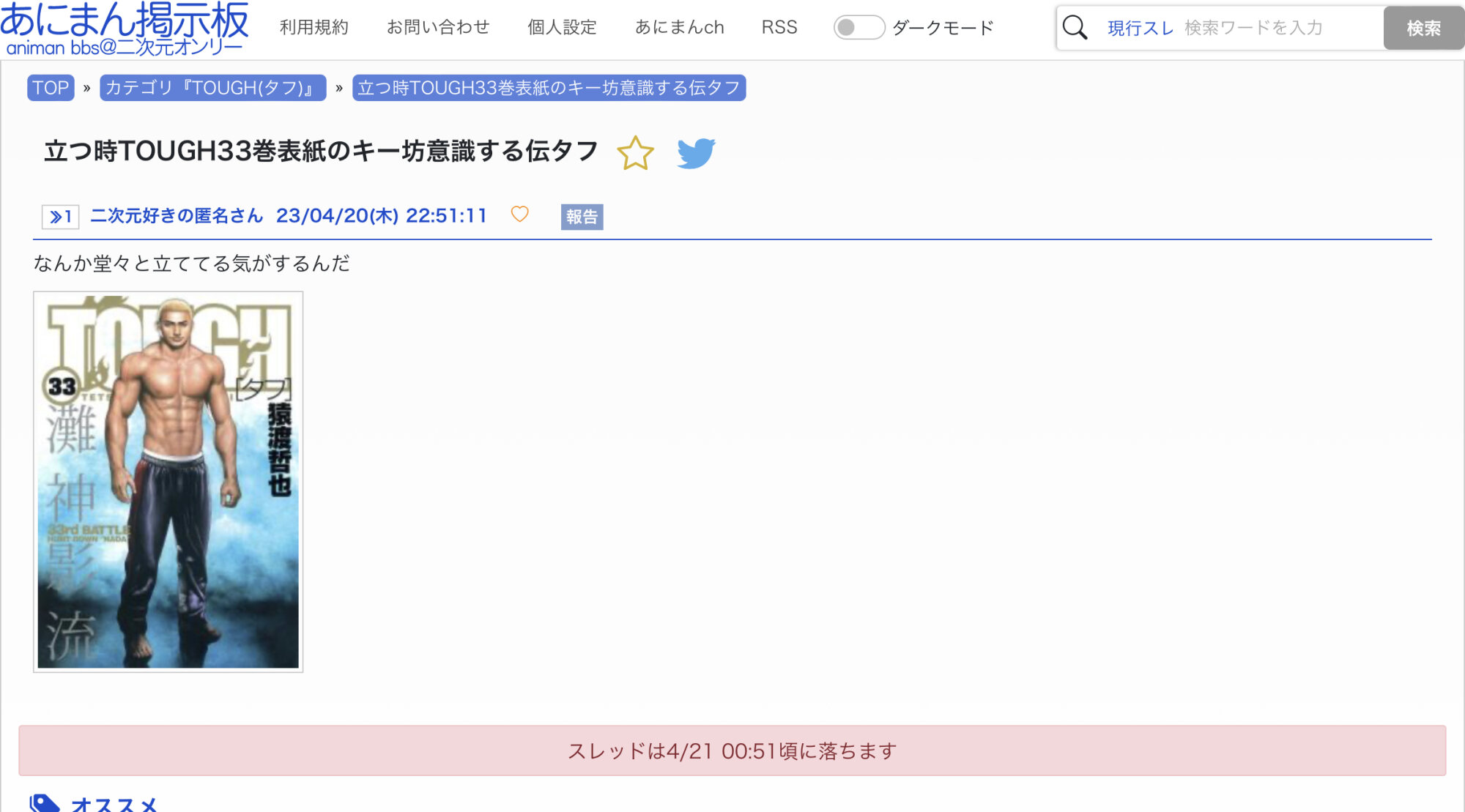Click the TOP breadcrumb link
1465x812 pixels.
51,88
